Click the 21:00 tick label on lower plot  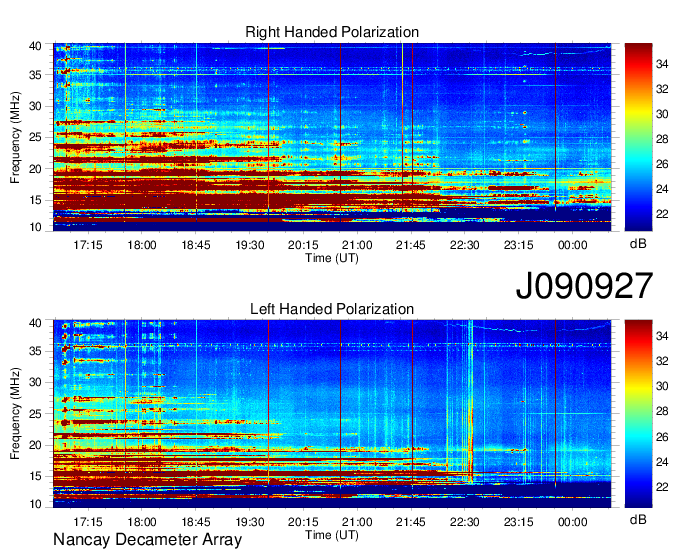click(x=357, y=522)
